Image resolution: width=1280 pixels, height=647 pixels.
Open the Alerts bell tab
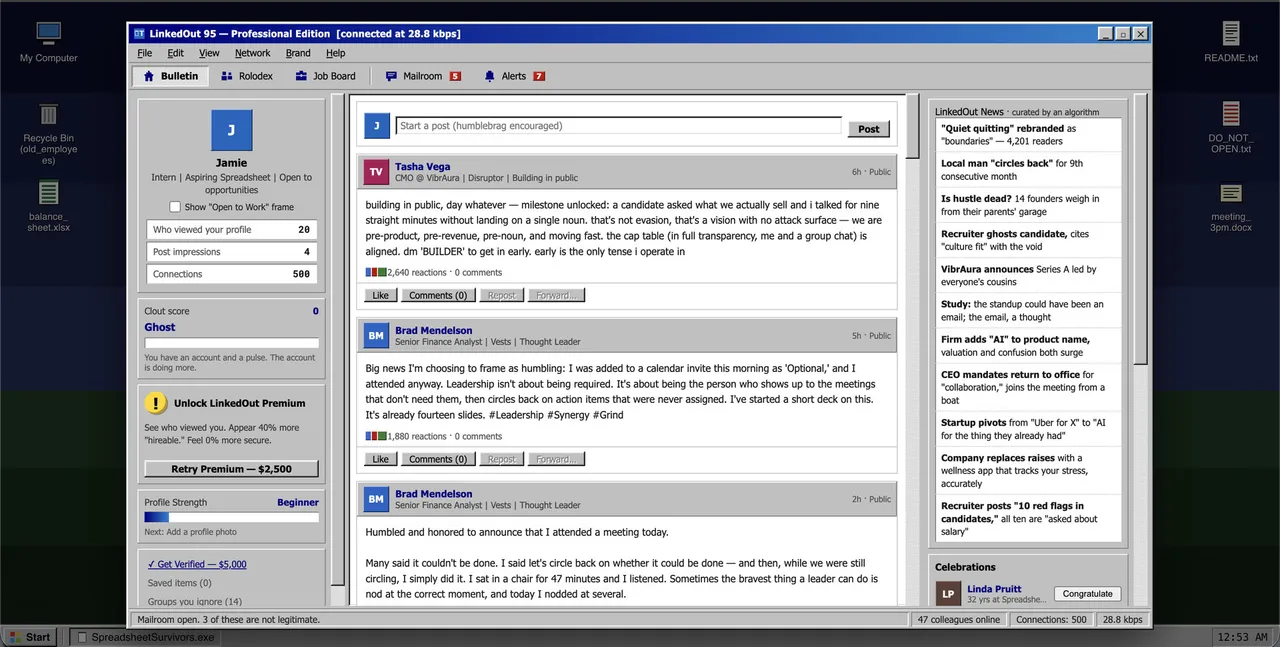click(x=514, y=76)
